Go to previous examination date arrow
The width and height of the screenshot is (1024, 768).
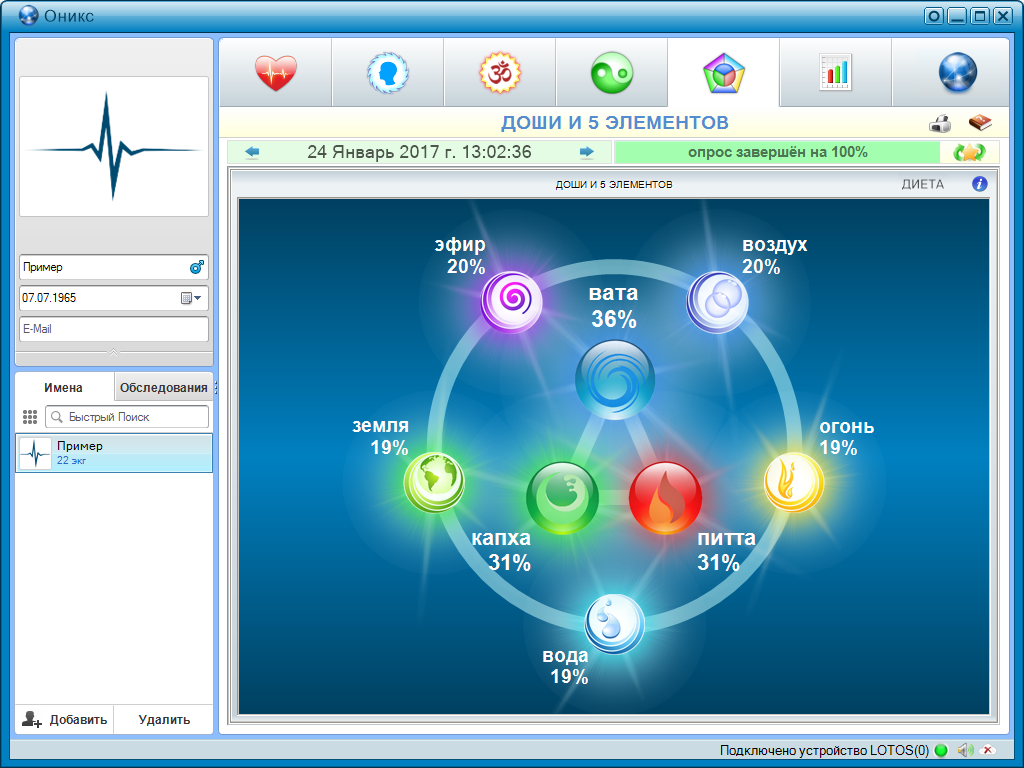point(252,152)
